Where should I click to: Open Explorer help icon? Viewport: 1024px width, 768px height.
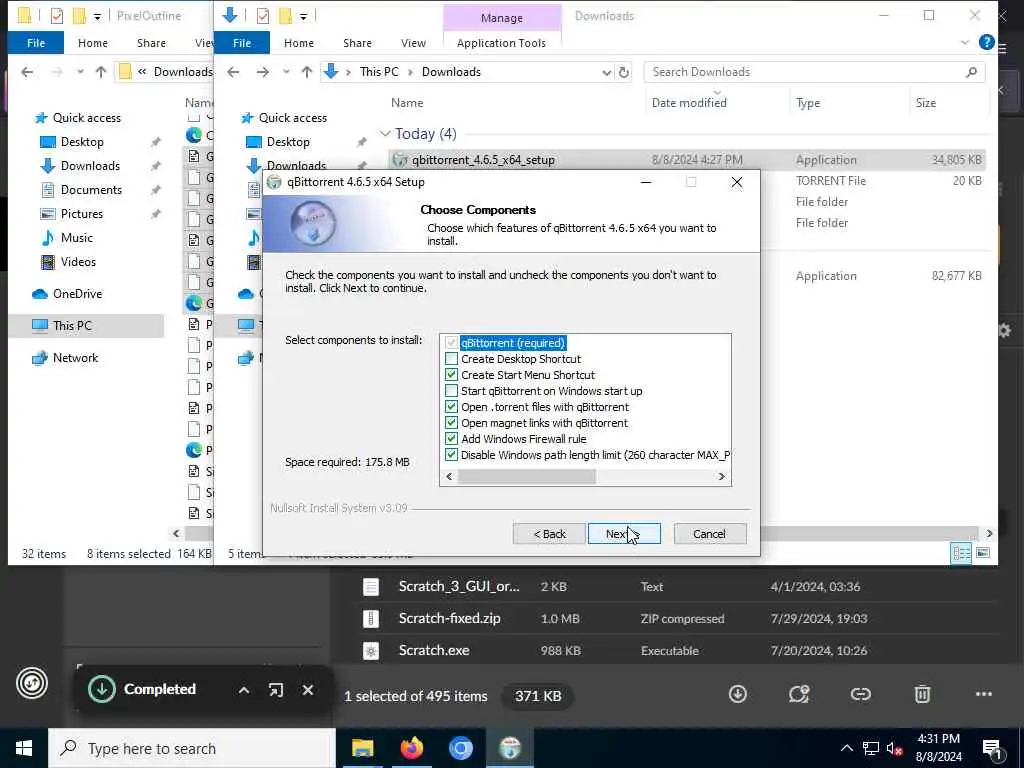(x=986, y=42)
